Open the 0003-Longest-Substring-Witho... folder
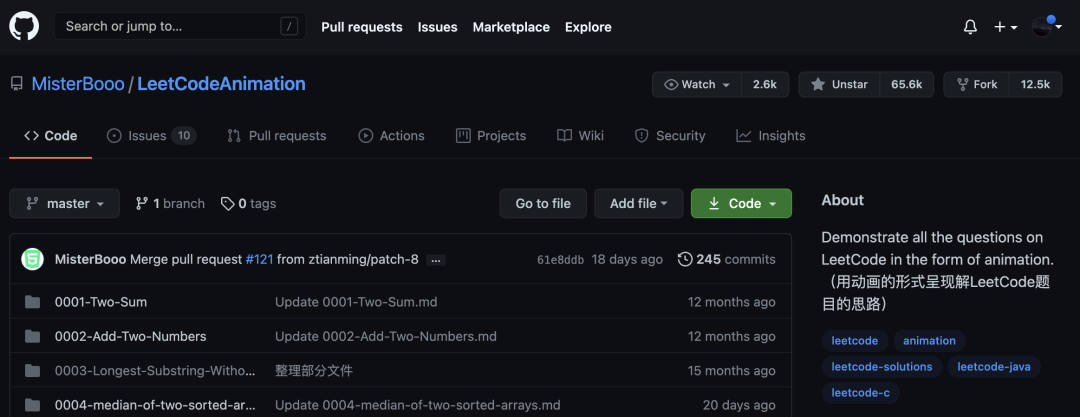This screenshot has width=1080, height=417. click(155, 371)
